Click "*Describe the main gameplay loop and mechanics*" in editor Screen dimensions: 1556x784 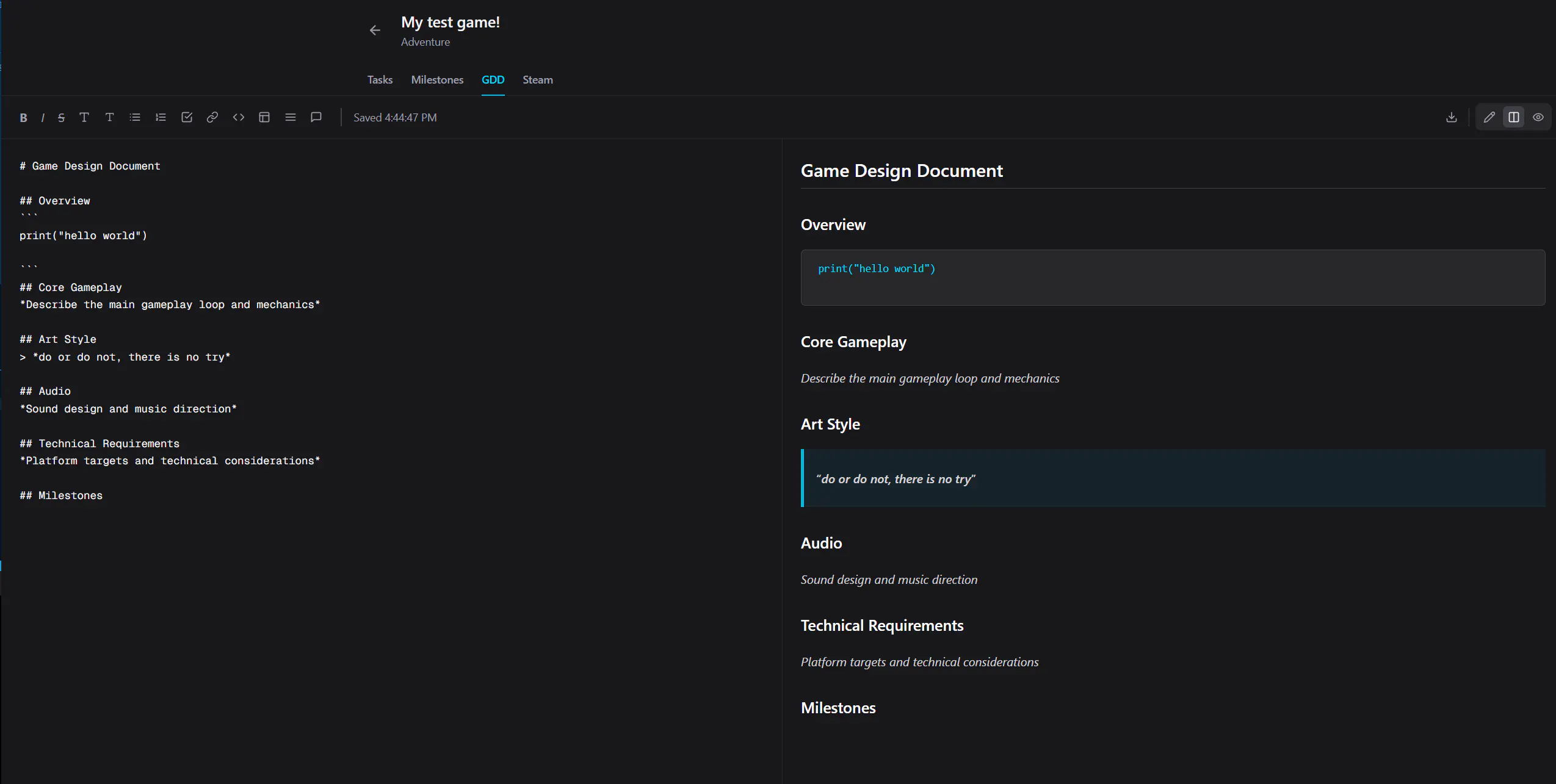point(170,304)
